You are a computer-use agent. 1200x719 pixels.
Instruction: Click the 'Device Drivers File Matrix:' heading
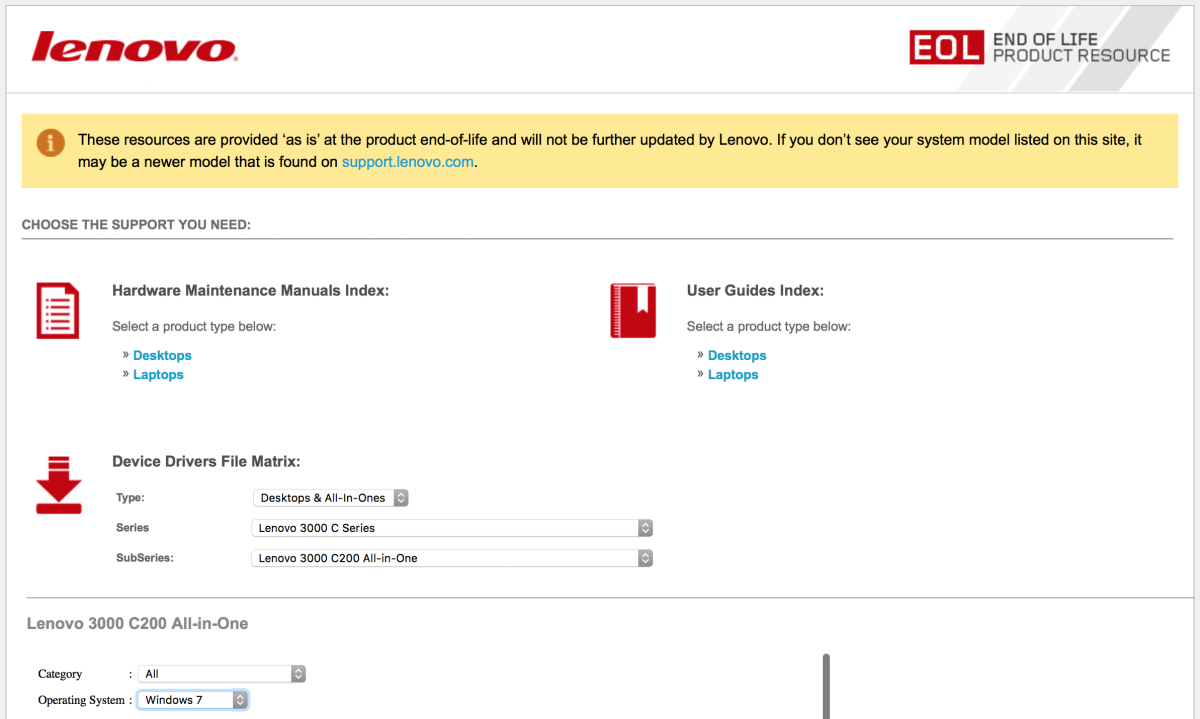click(207, 462)
